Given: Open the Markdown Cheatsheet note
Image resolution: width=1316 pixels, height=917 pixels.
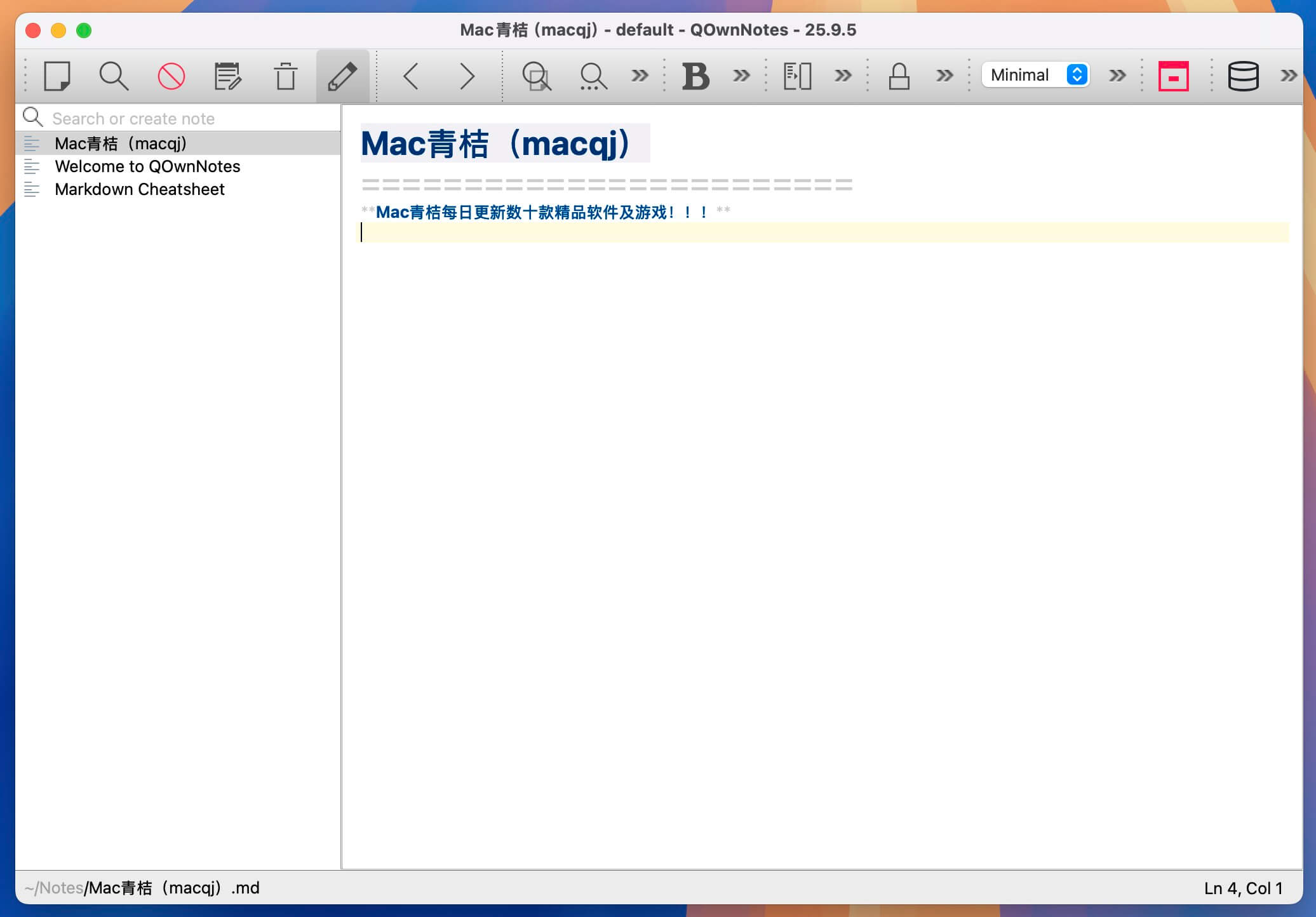Looking at the screenshot, I should point(140,189).
